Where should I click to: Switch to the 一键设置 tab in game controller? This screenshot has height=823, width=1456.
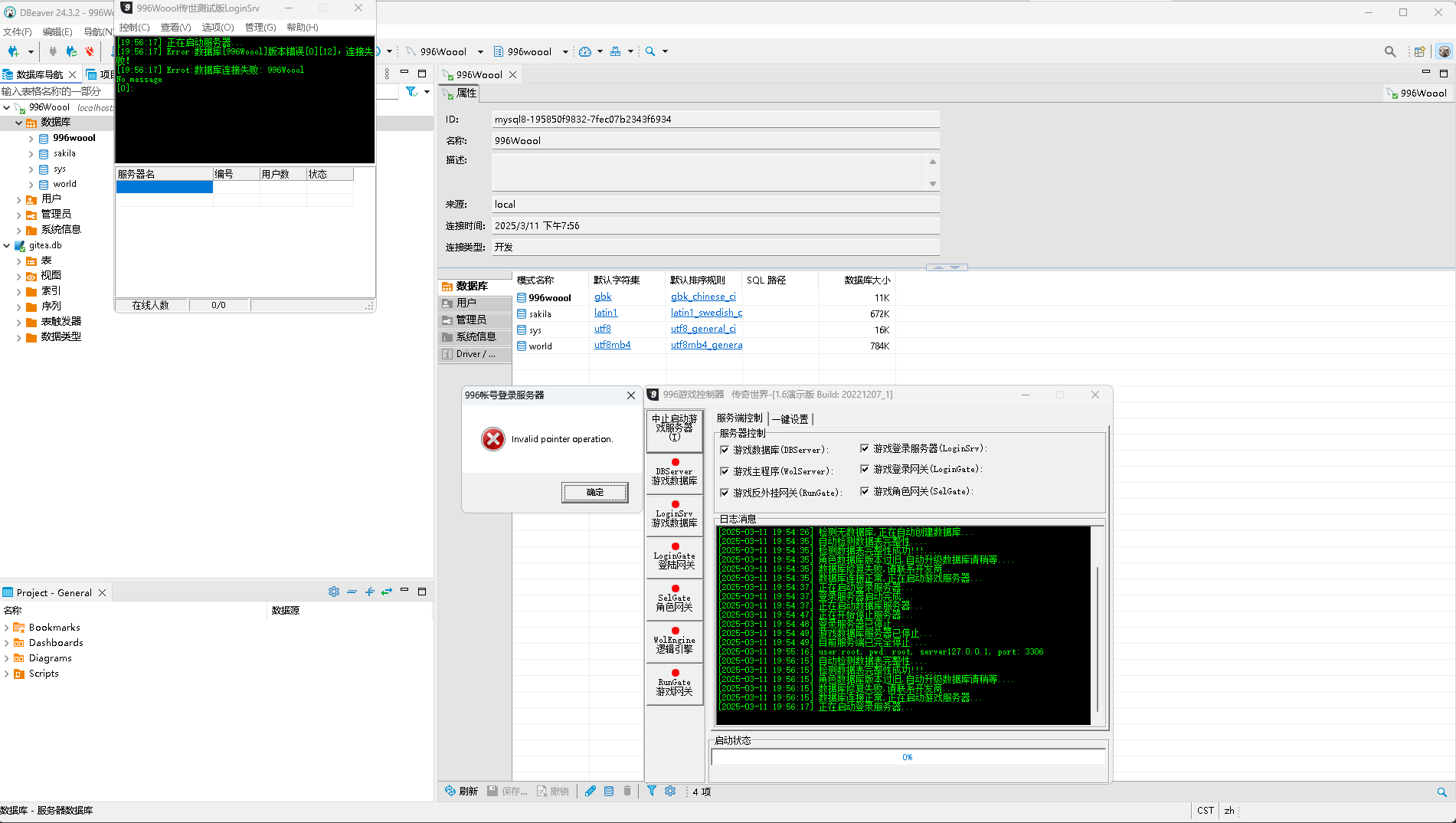coord(790,419)
